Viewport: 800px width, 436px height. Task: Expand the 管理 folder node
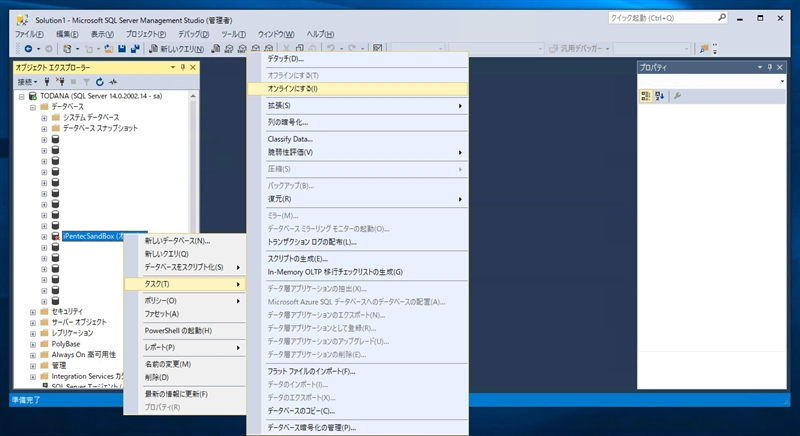[x=33, y=366]
